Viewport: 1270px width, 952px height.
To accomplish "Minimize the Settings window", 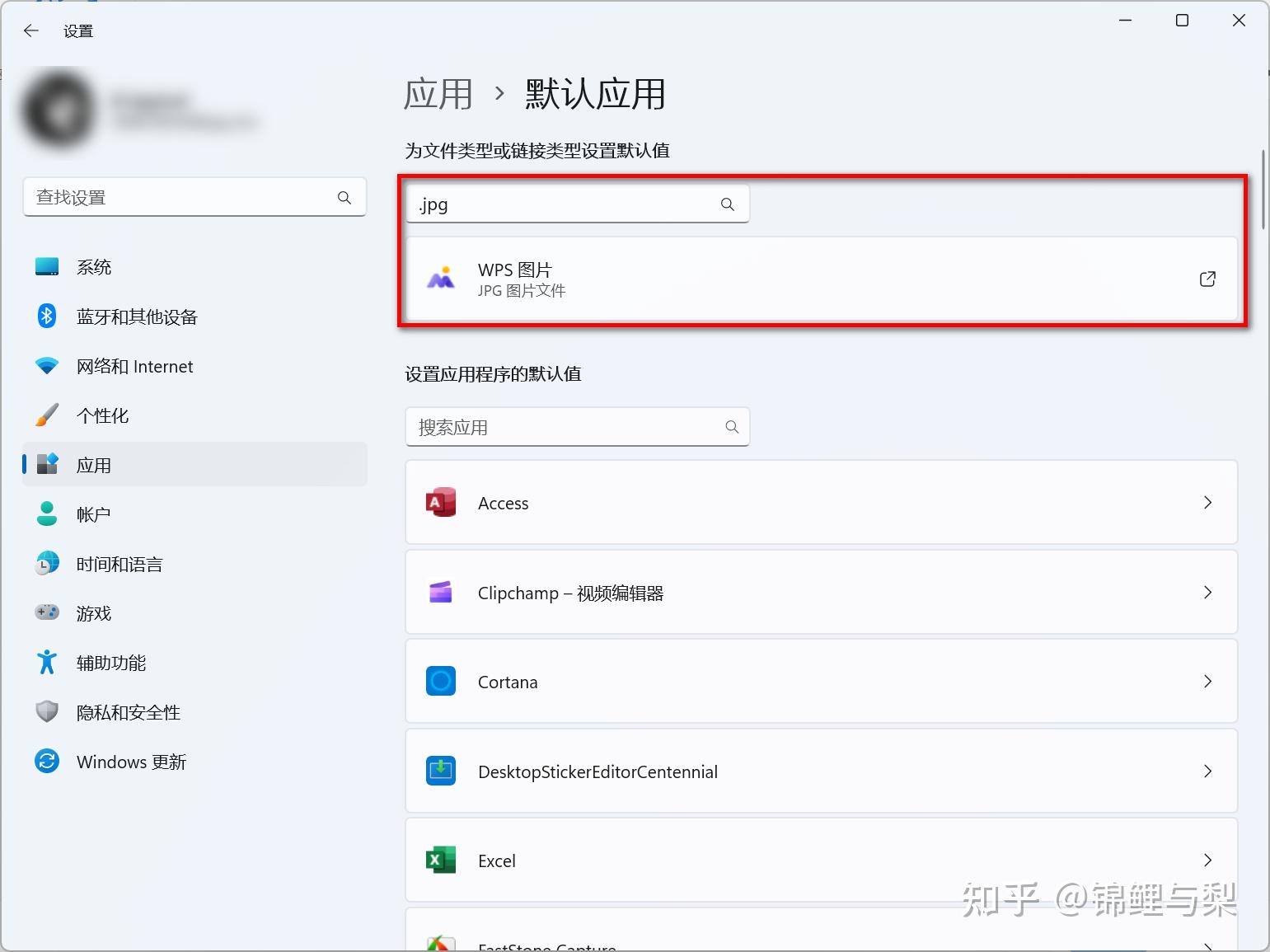I will [x=1126, y=21].
